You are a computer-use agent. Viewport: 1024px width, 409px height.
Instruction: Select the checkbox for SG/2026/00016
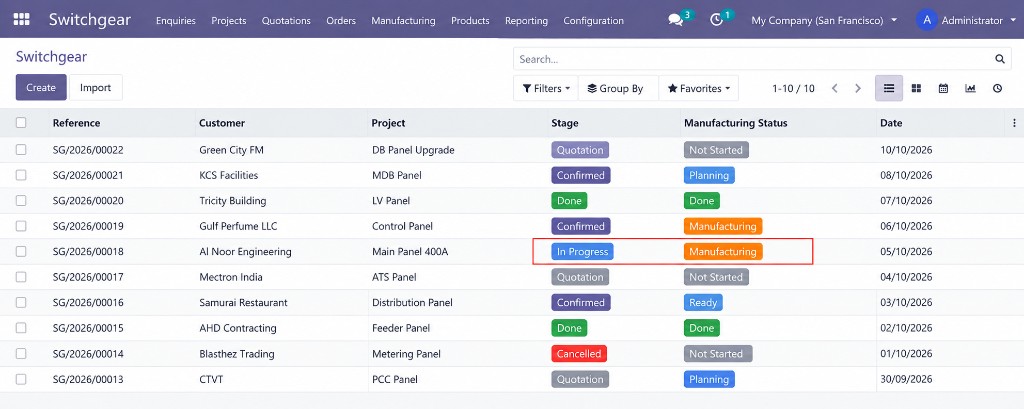[21, 303]
